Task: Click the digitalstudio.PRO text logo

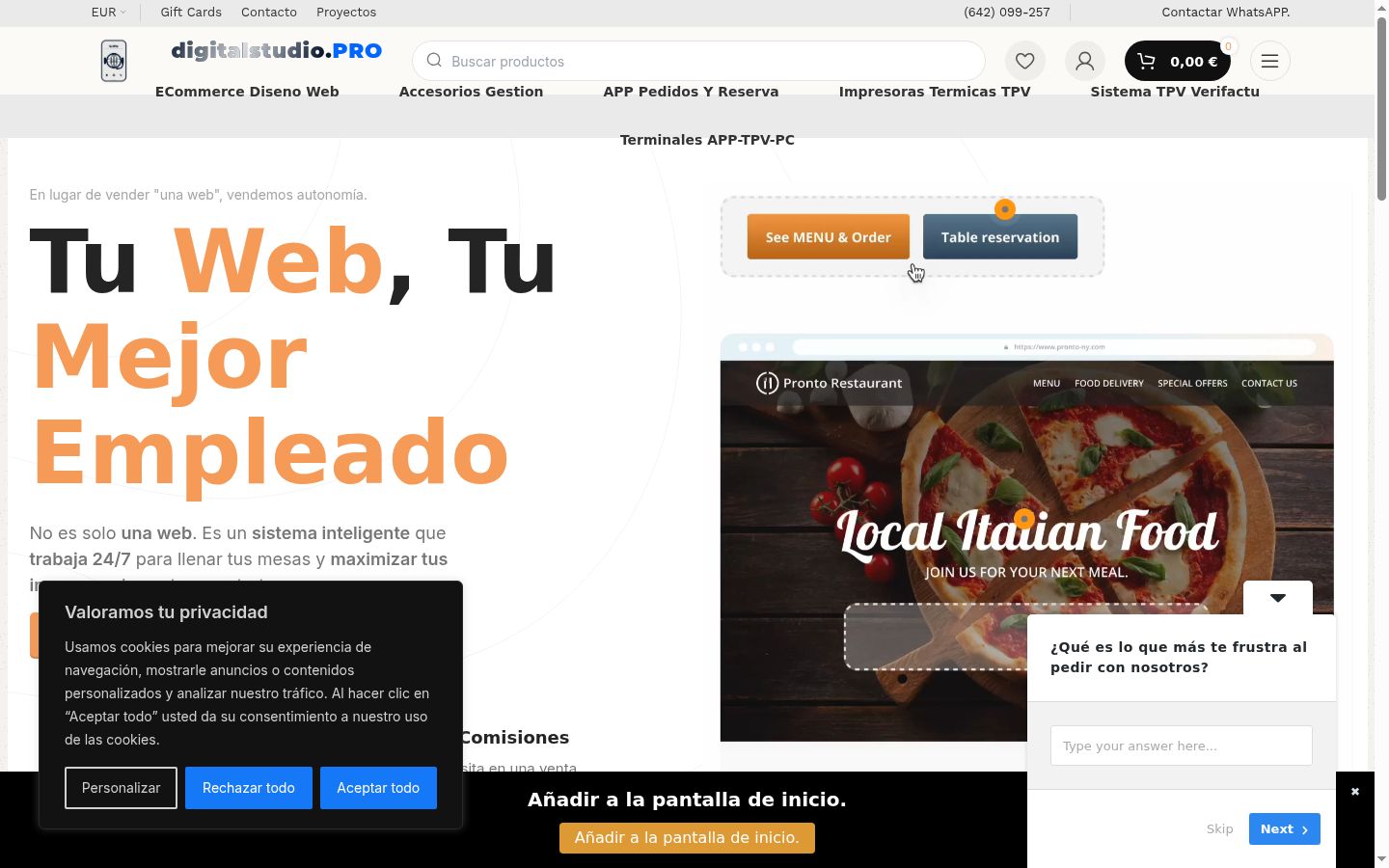Action: pyautogui.click(x=276, y=50)
